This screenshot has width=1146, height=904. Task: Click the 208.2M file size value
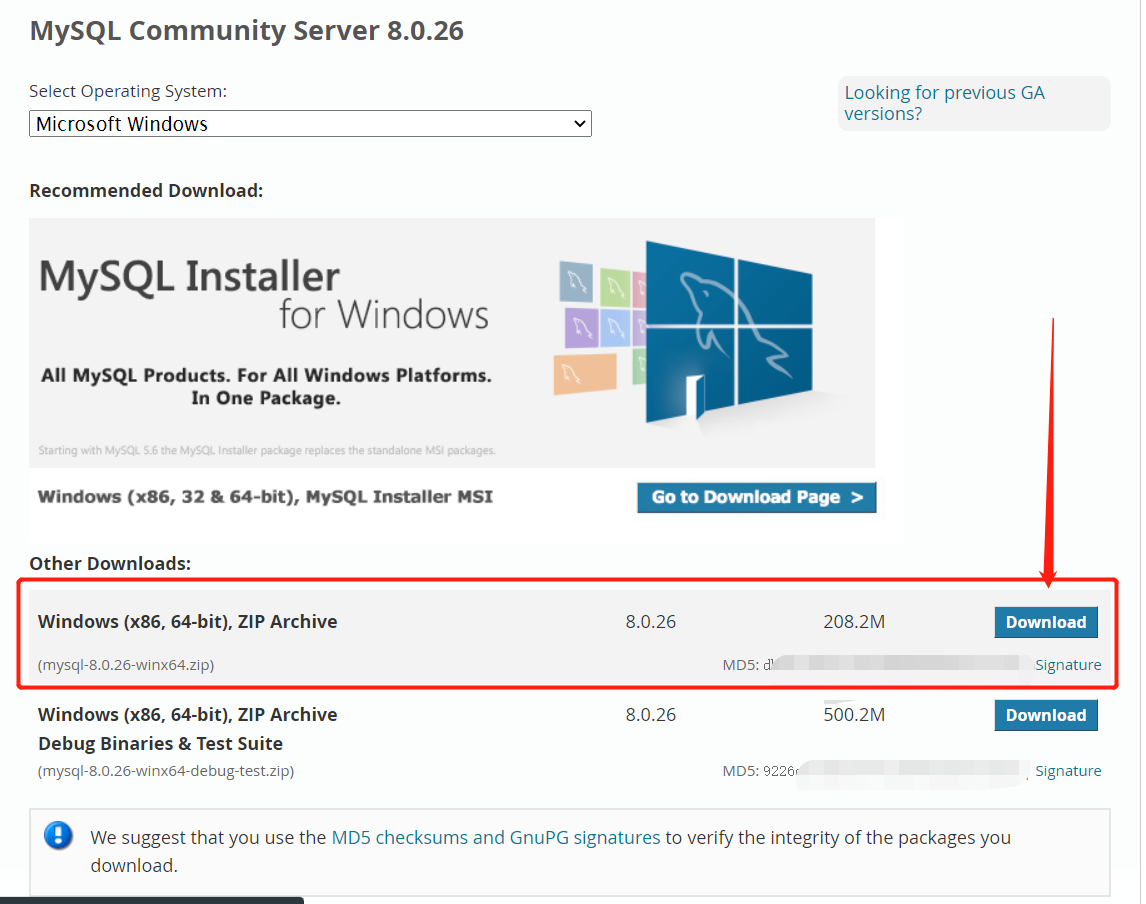(x=854, y=622)
